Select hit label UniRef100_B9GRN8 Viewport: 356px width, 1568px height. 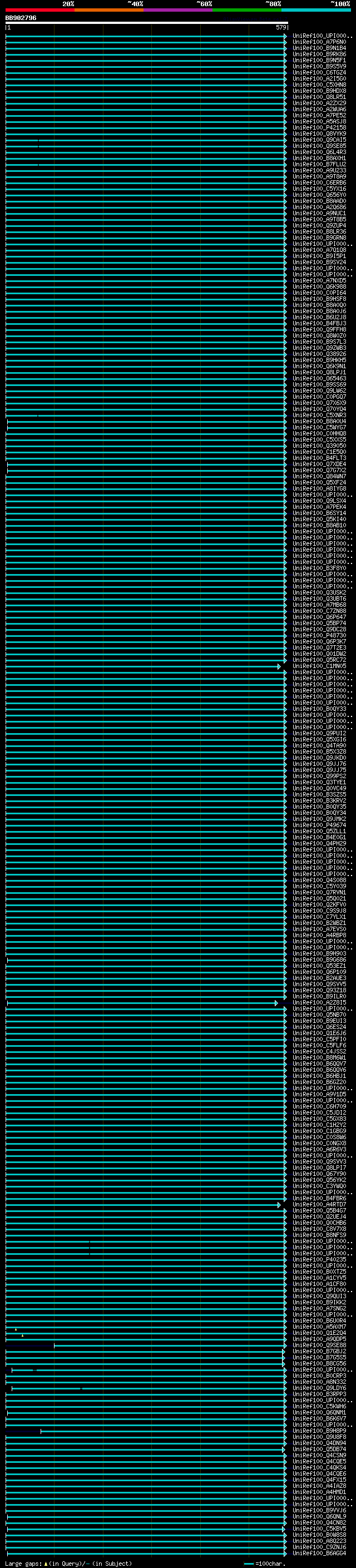(x=319, y=238)
